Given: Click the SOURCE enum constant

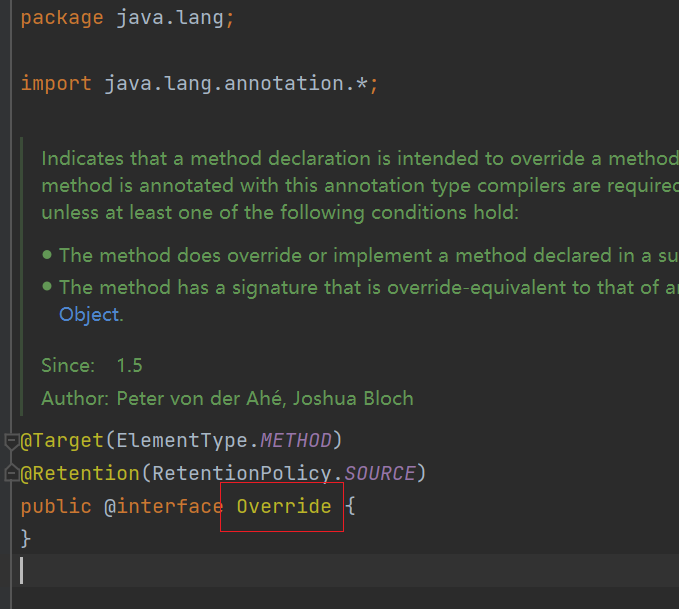Looking at the screenshot, I should click(380, 473).
